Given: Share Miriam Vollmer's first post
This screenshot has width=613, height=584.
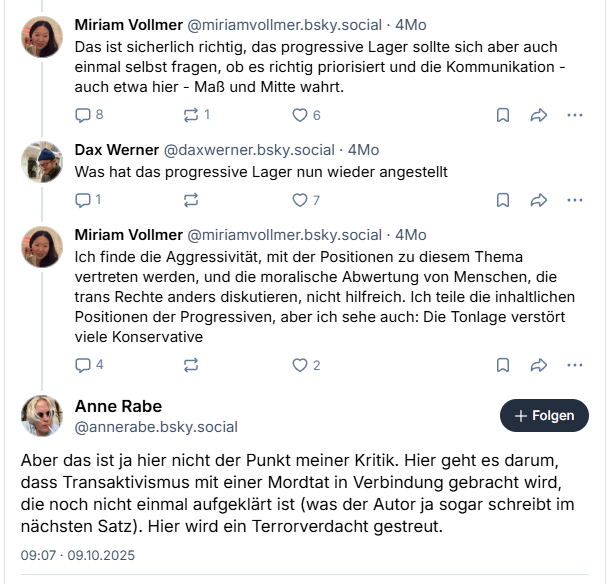Looking at the screenshot, I should click(x=538, y=115).
